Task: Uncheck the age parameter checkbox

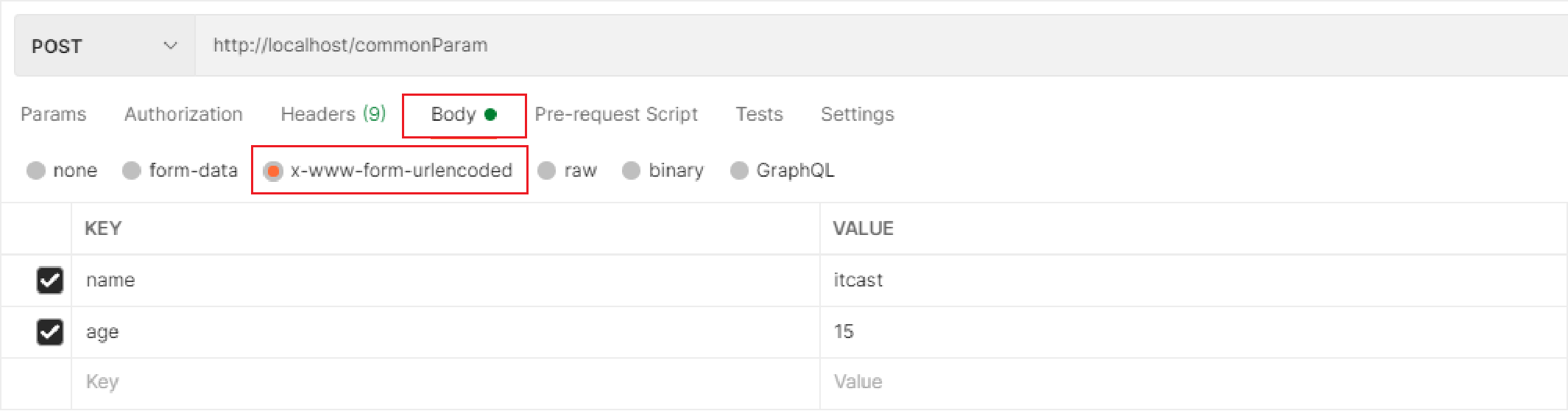Action: tap(50, 331)
